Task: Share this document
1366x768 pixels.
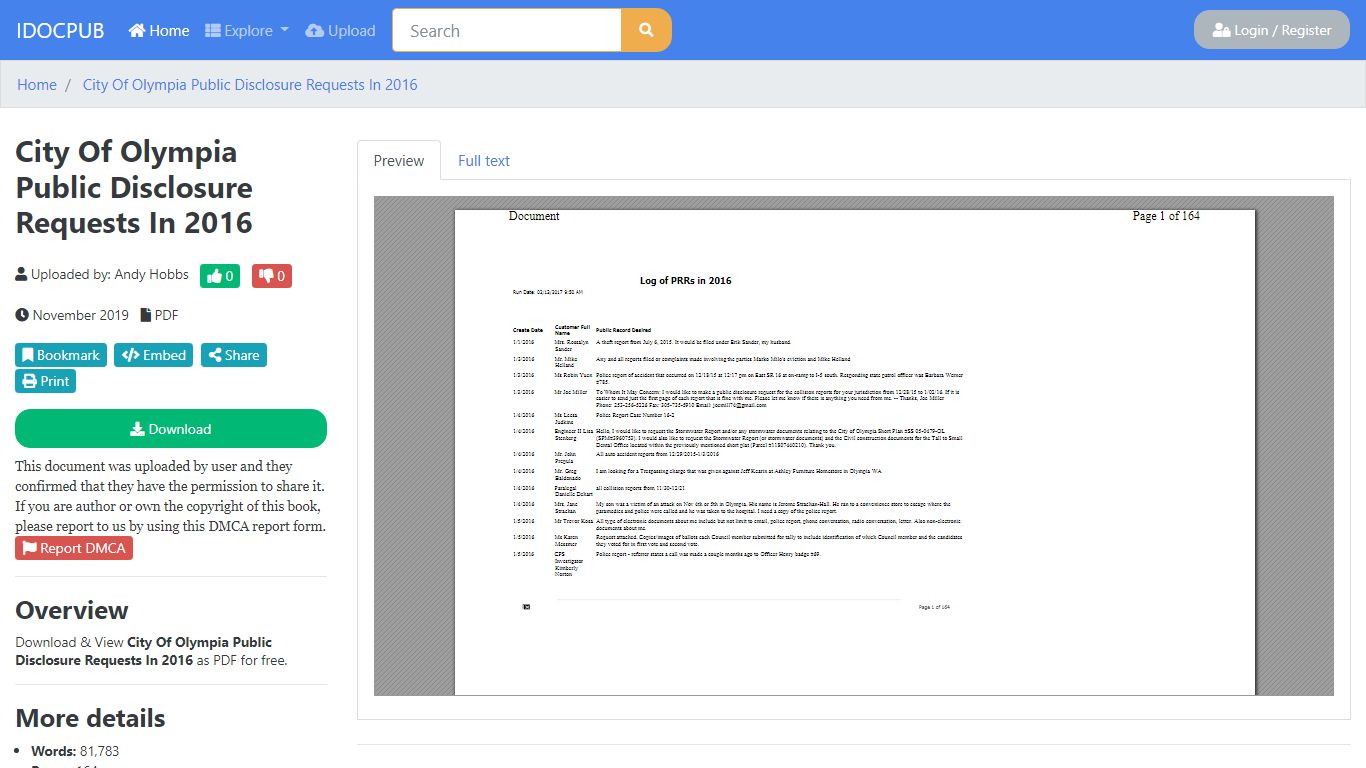Action: (234, 355)
